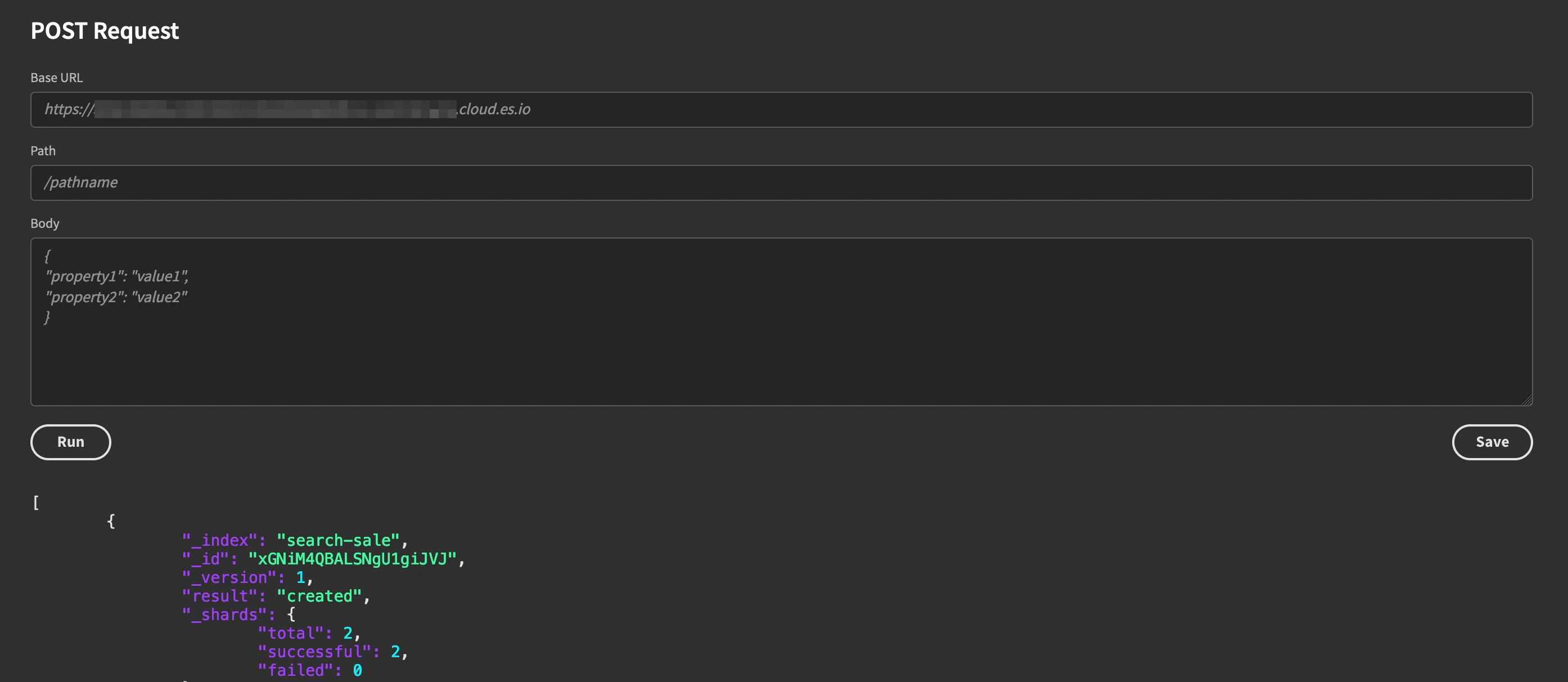Click the "Base URL" field label
Viewport: 1568px width, 682px height.
point(57,78)
